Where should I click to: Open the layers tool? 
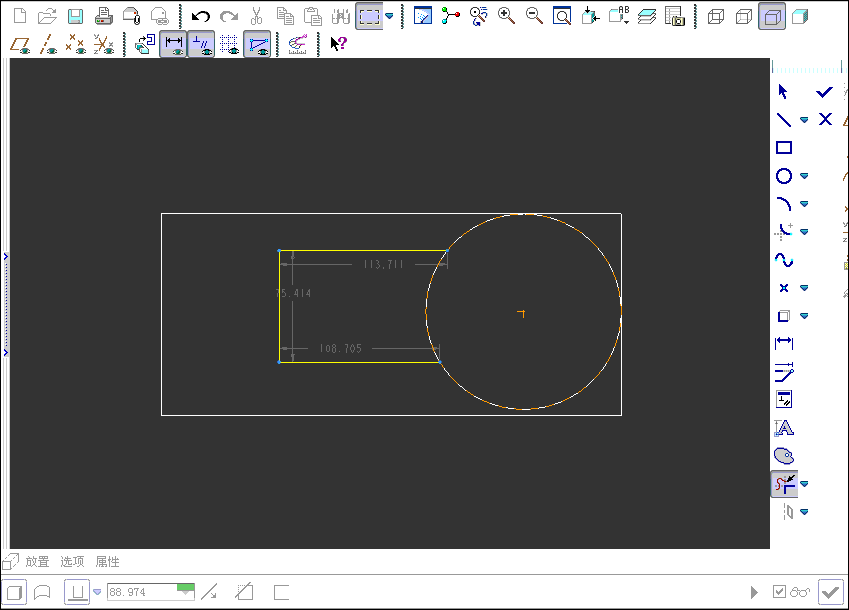646,16
